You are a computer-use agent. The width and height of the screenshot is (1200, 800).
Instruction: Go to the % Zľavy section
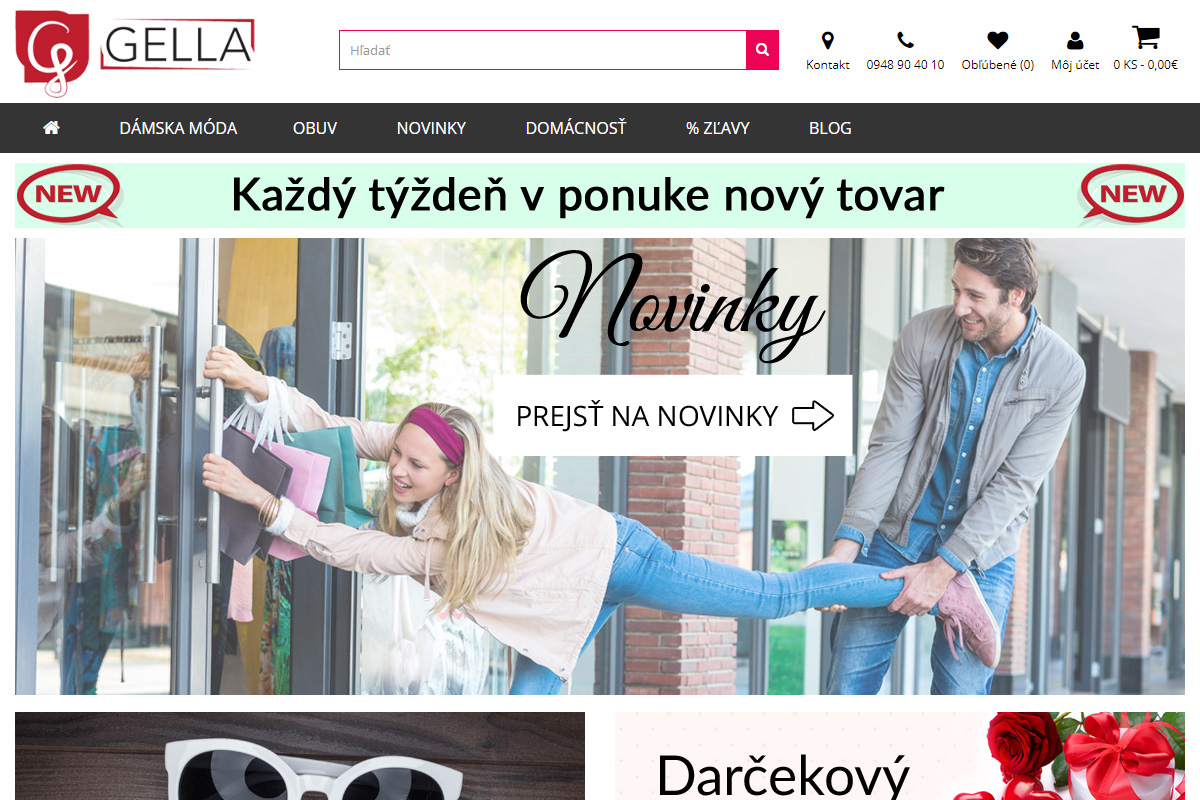717,128
